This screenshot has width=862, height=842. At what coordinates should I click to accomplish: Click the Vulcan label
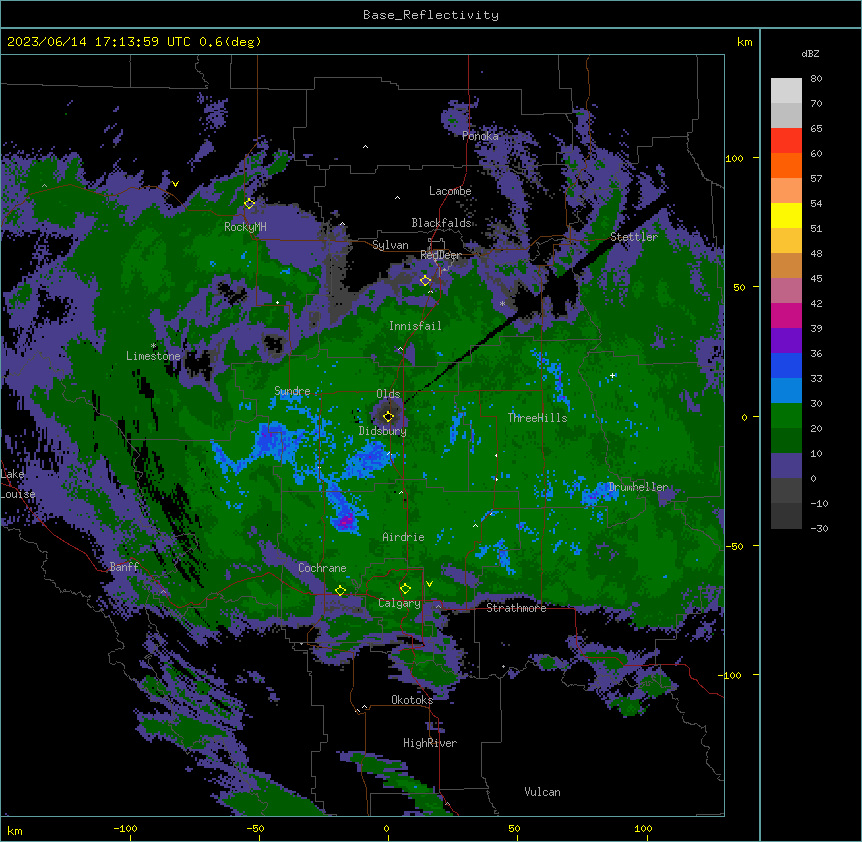coord(543,792)
